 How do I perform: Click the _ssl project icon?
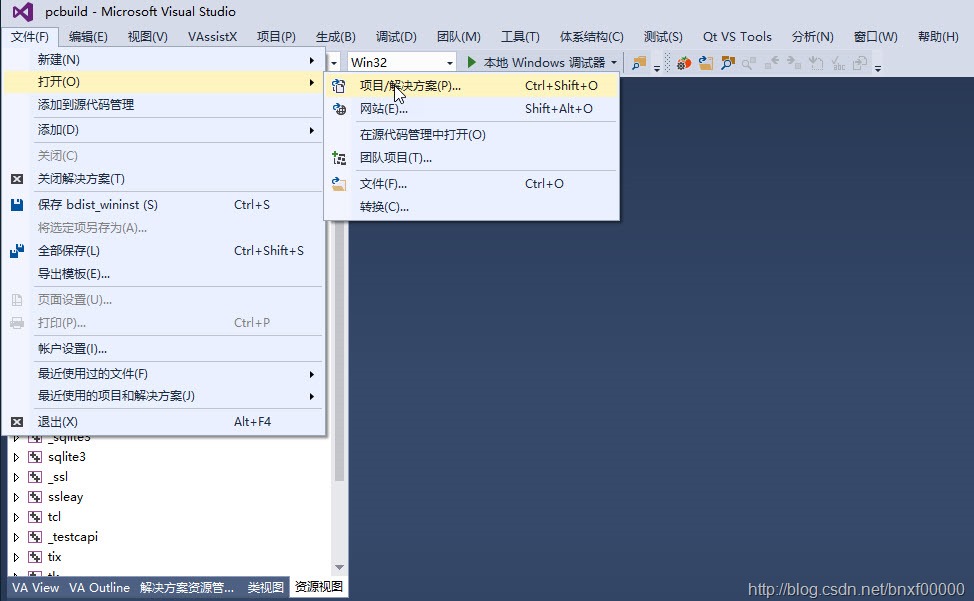35,477
